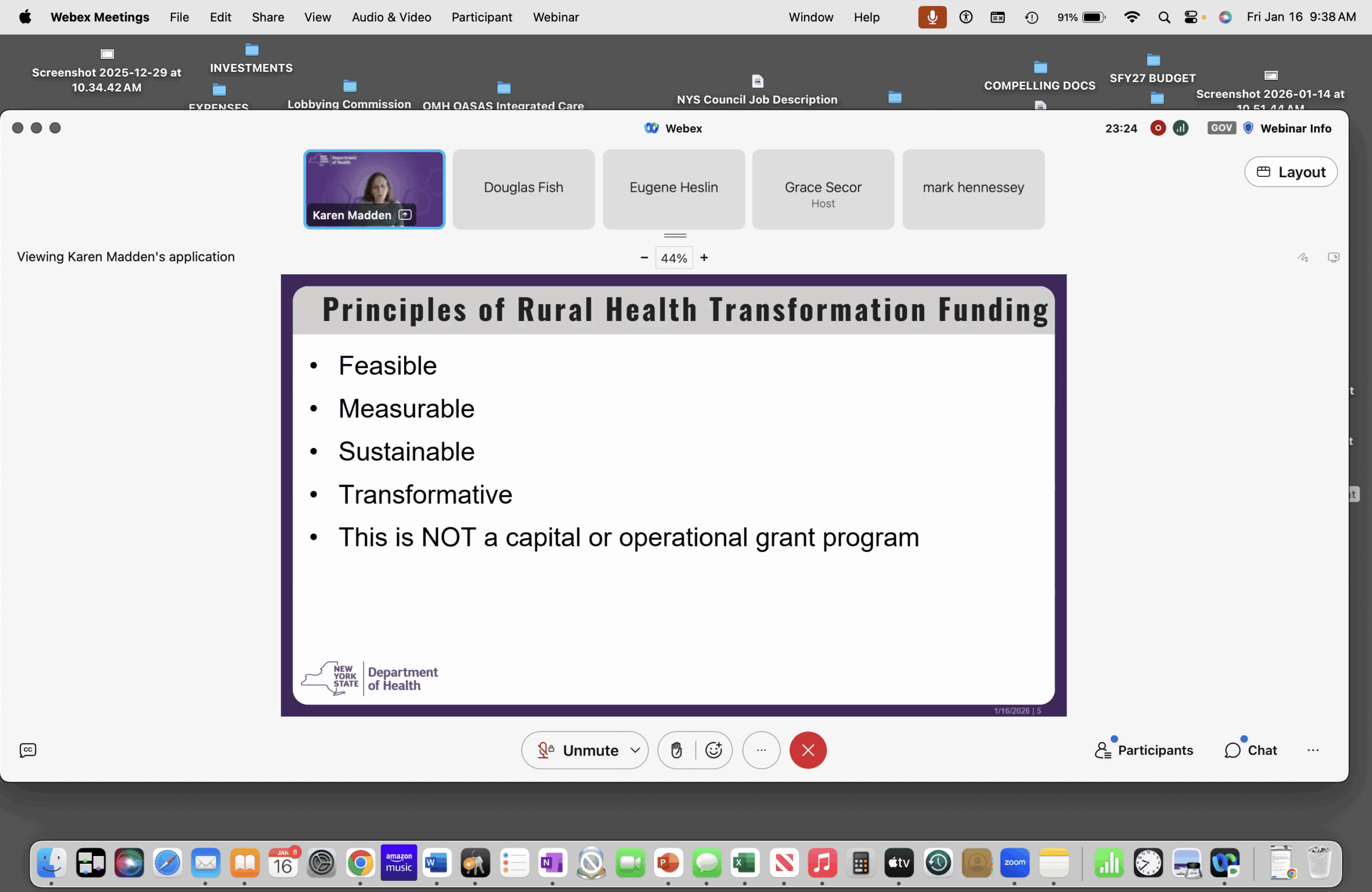This screenshot has width=1372, height=892.
Task: Open the Participant menu
Action: click(481, 17)
